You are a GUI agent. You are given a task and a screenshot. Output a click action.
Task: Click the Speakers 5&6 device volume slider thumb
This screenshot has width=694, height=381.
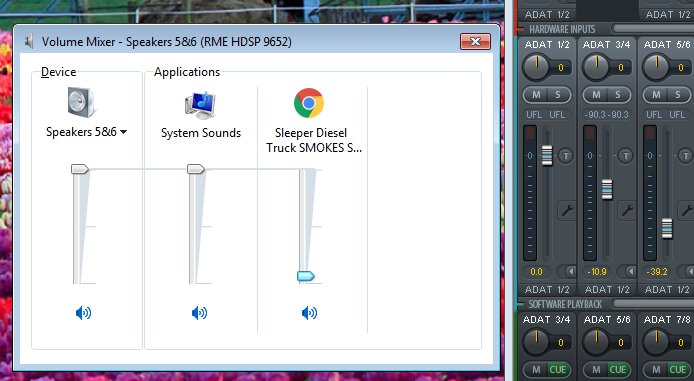tap(80, 169)
